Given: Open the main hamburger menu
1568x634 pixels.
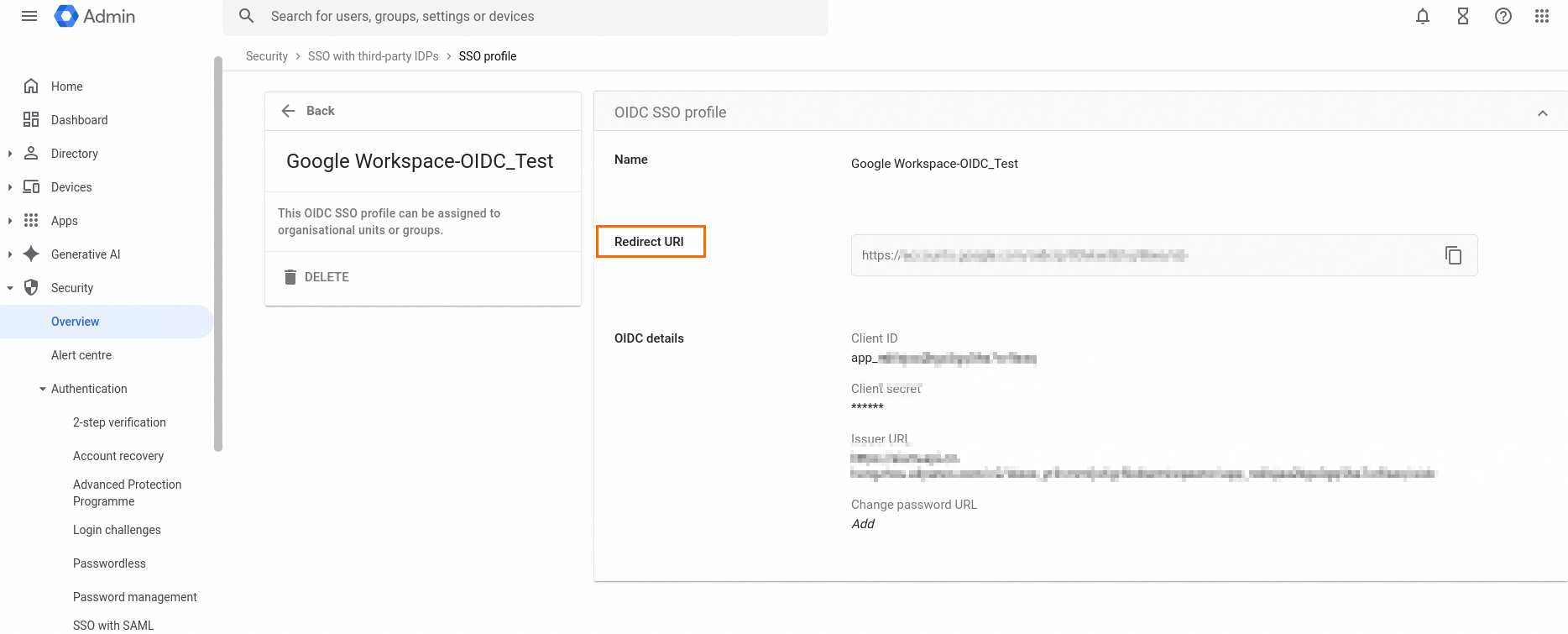Looking at the screenshot, I should tap(29, 16).
